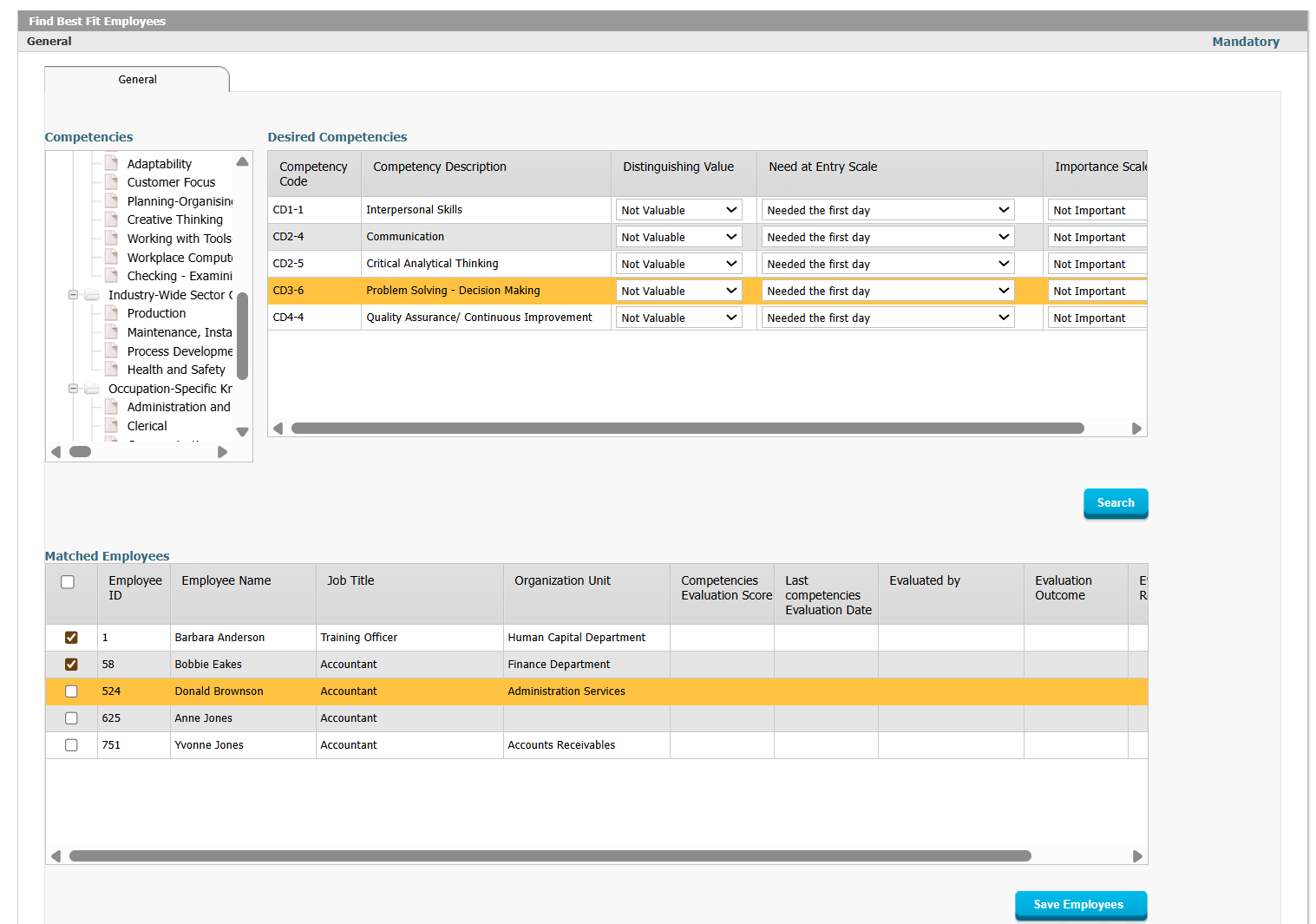Screen dimensions: 1316x924
Task: Select the General tab
Action: click(x=137, y=79)
